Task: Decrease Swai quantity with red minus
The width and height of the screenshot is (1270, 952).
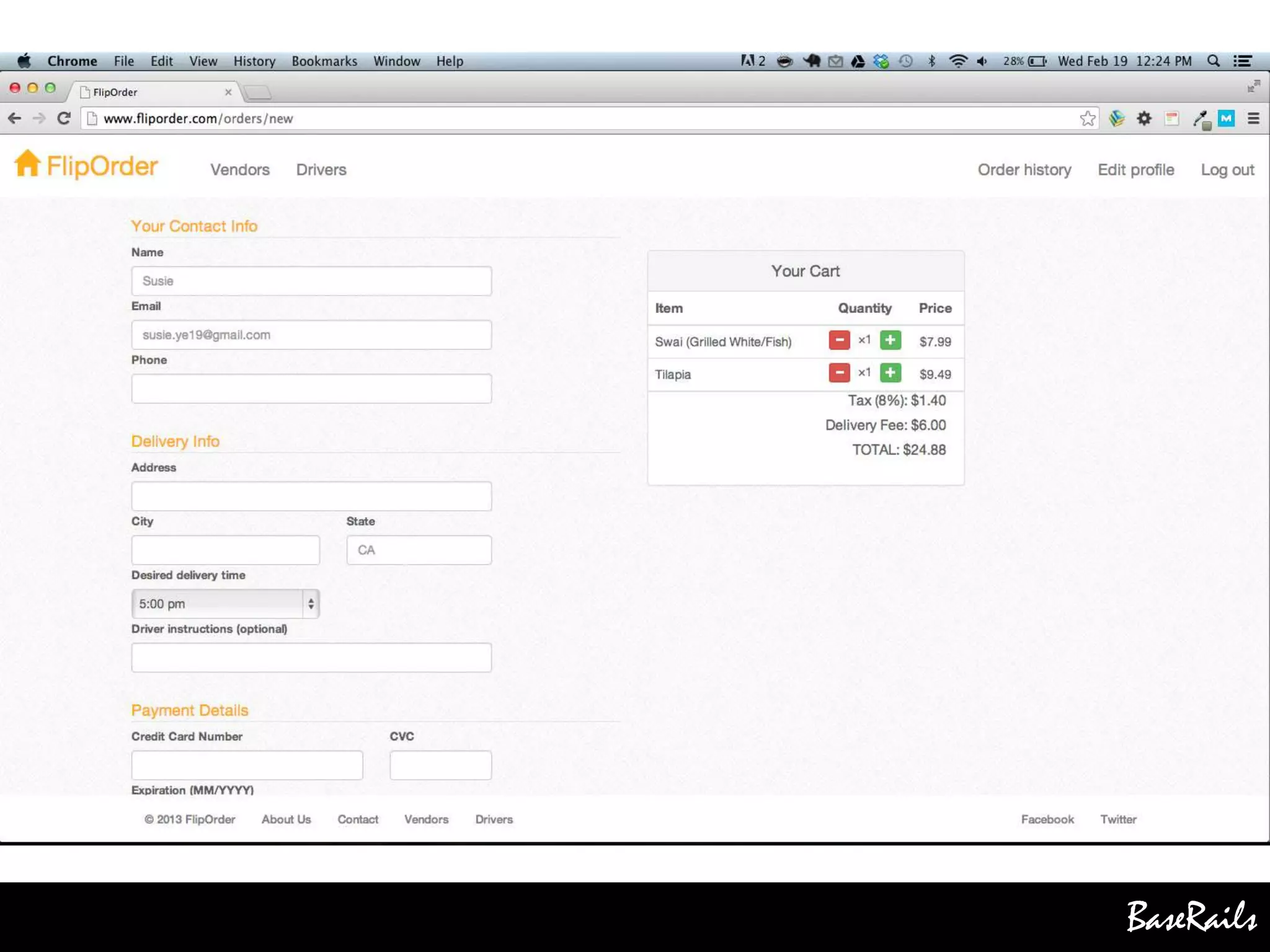Action: pos(839,340)
